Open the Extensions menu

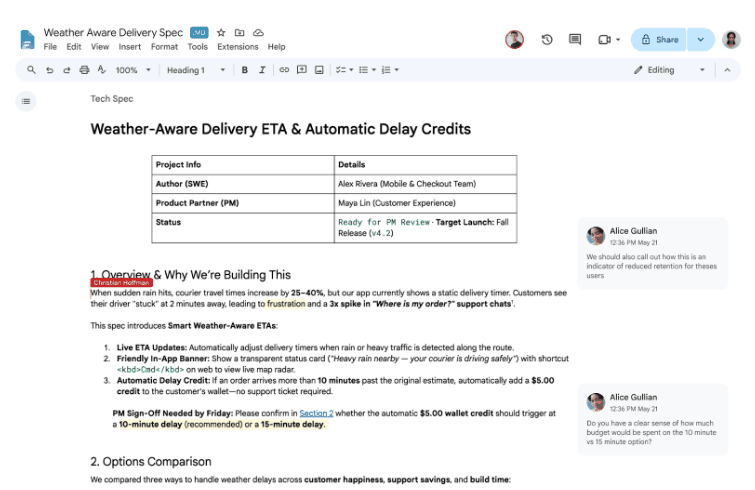click(x=237, y=47)
